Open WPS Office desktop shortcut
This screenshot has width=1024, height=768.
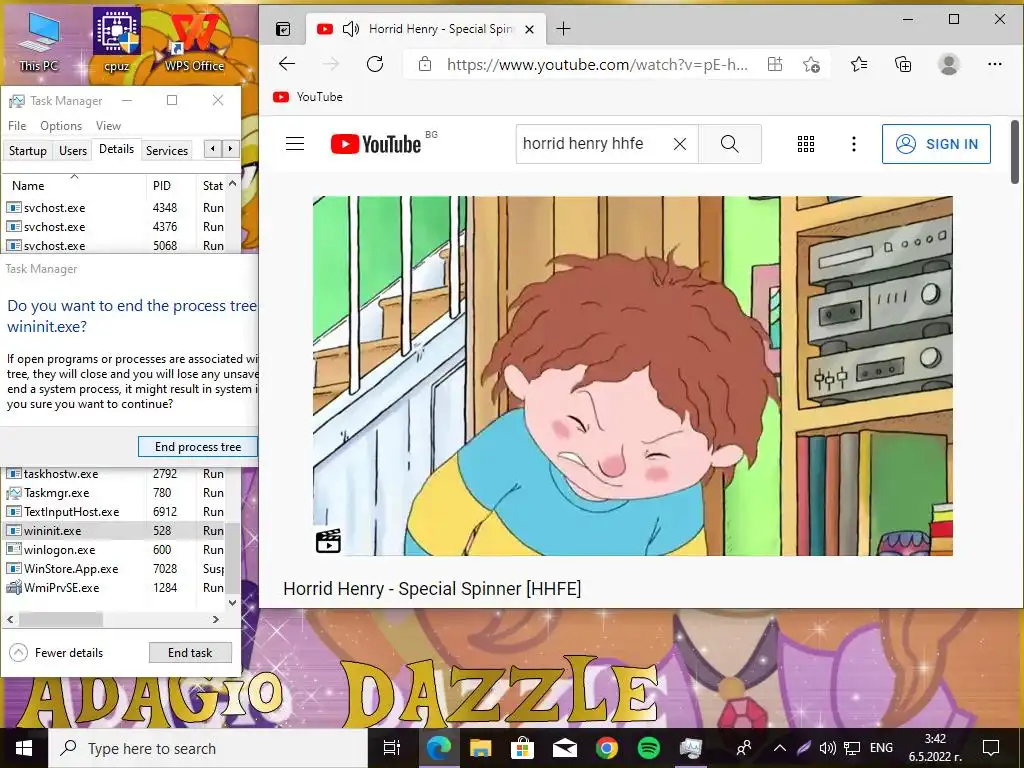pos(194,42)
